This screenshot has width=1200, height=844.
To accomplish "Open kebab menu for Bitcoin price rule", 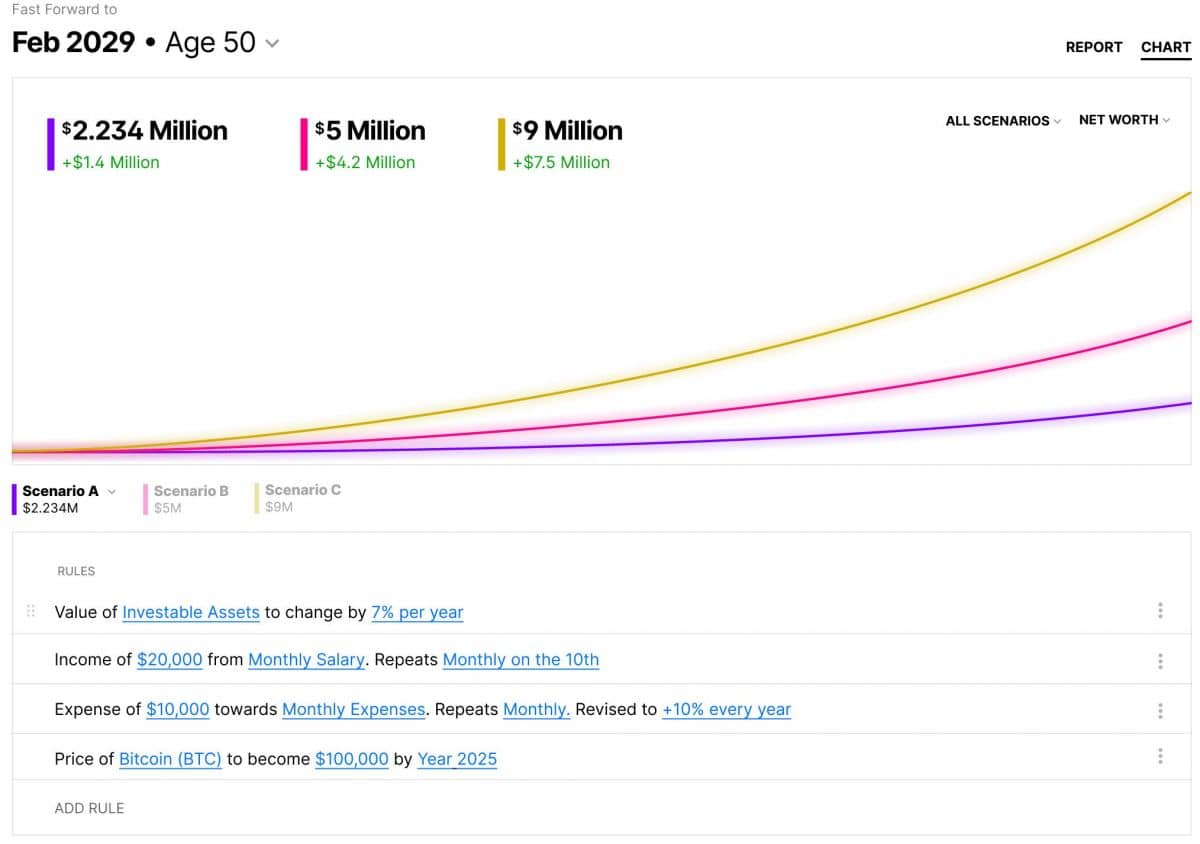I will (1160, 756).
